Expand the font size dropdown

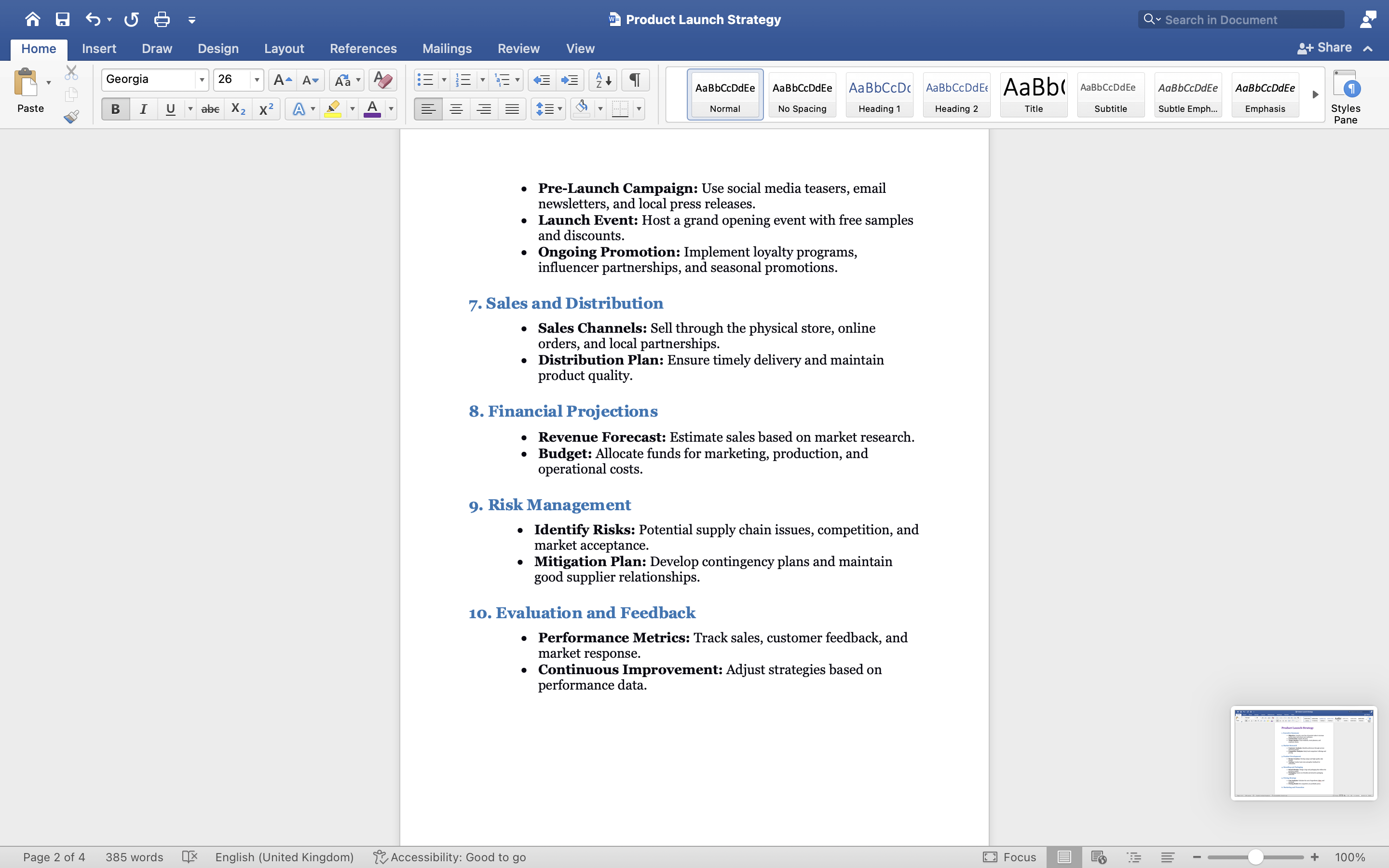pos(257,80)
